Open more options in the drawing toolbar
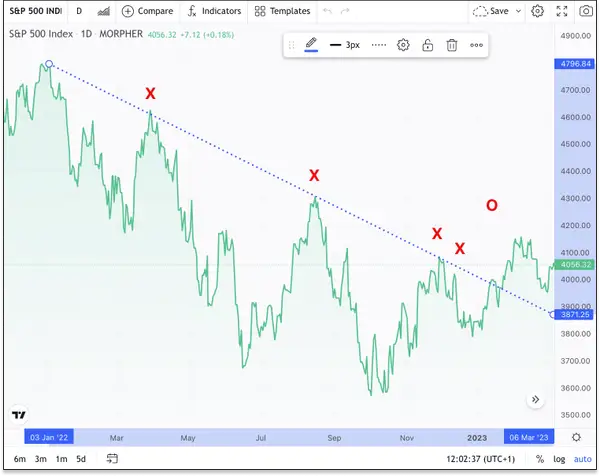600x476 pixels. (x=476, y=45)
